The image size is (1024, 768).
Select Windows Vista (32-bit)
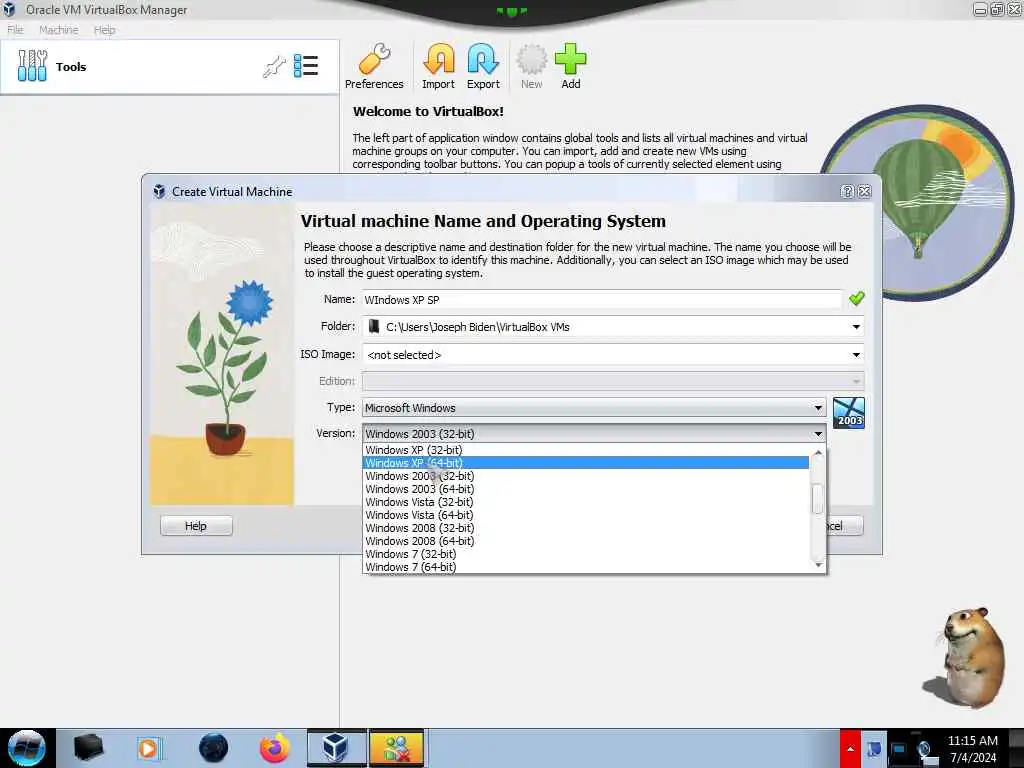click(586, 502)
